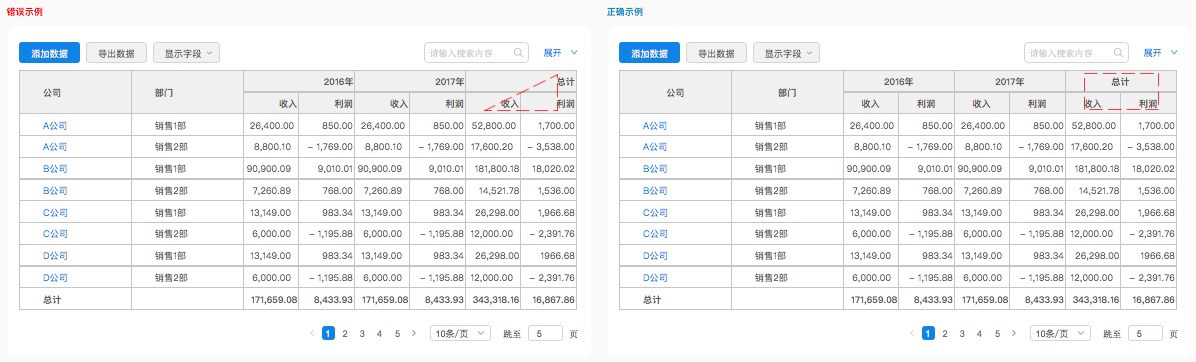The width and height of the screenshot is (1196, 362).
Task: Open A公司 link in 销售2部 row, 错误示例 table
Action: 55,147
